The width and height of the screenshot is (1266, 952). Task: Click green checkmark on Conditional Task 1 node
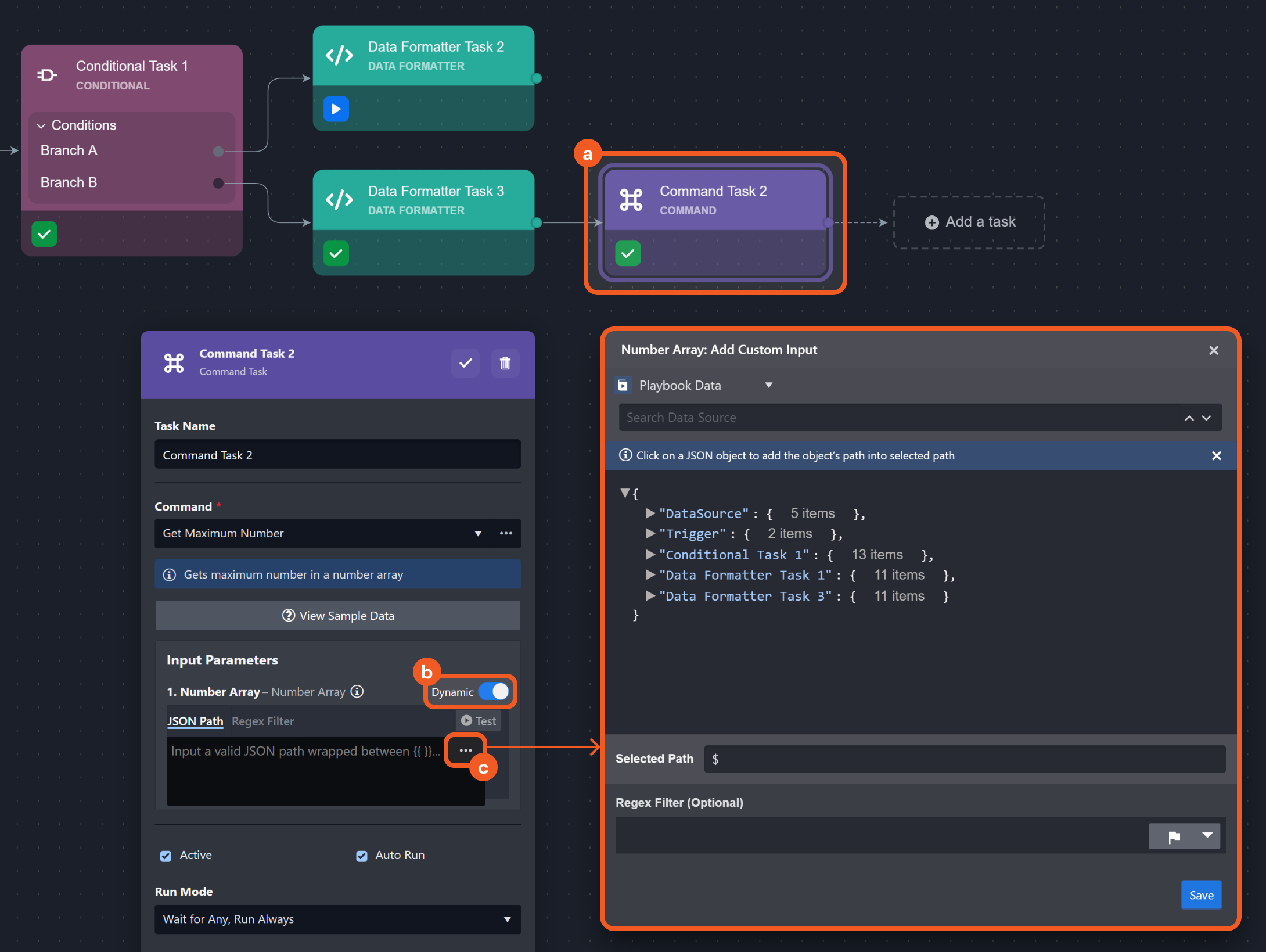coord(44,234)
